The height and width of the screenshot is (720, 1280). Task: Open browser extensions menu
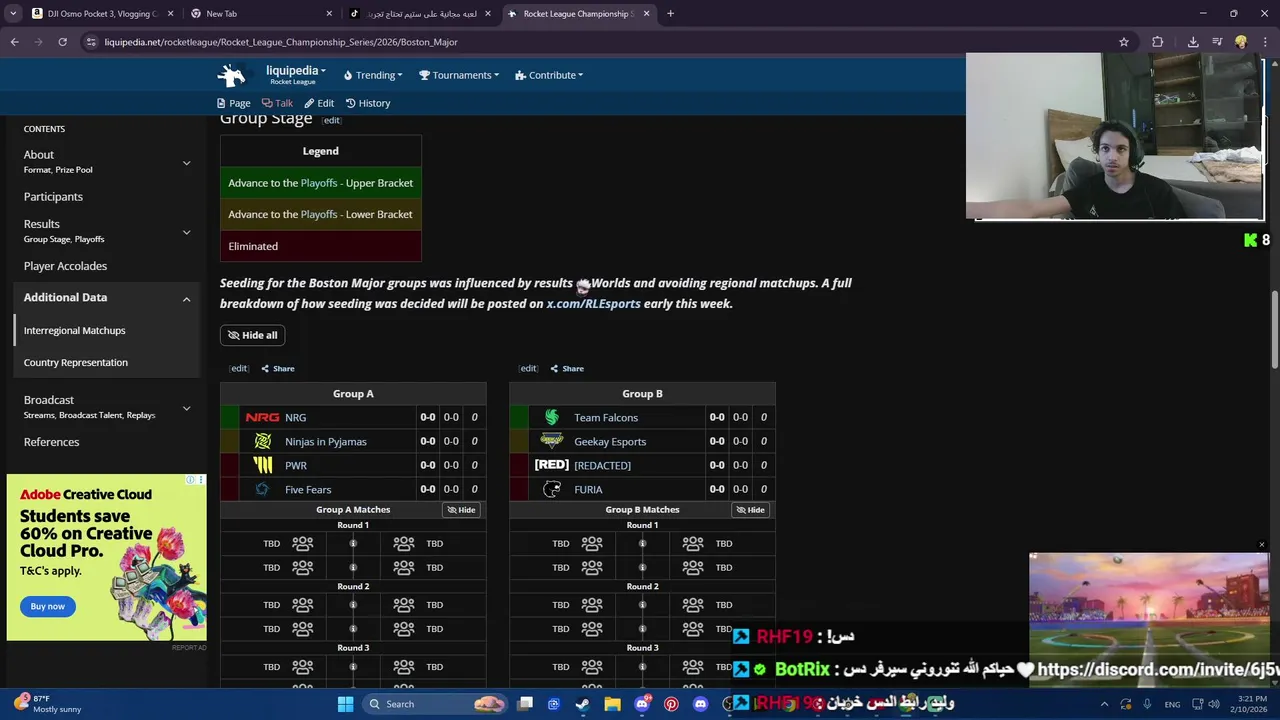click(1157, 42)
